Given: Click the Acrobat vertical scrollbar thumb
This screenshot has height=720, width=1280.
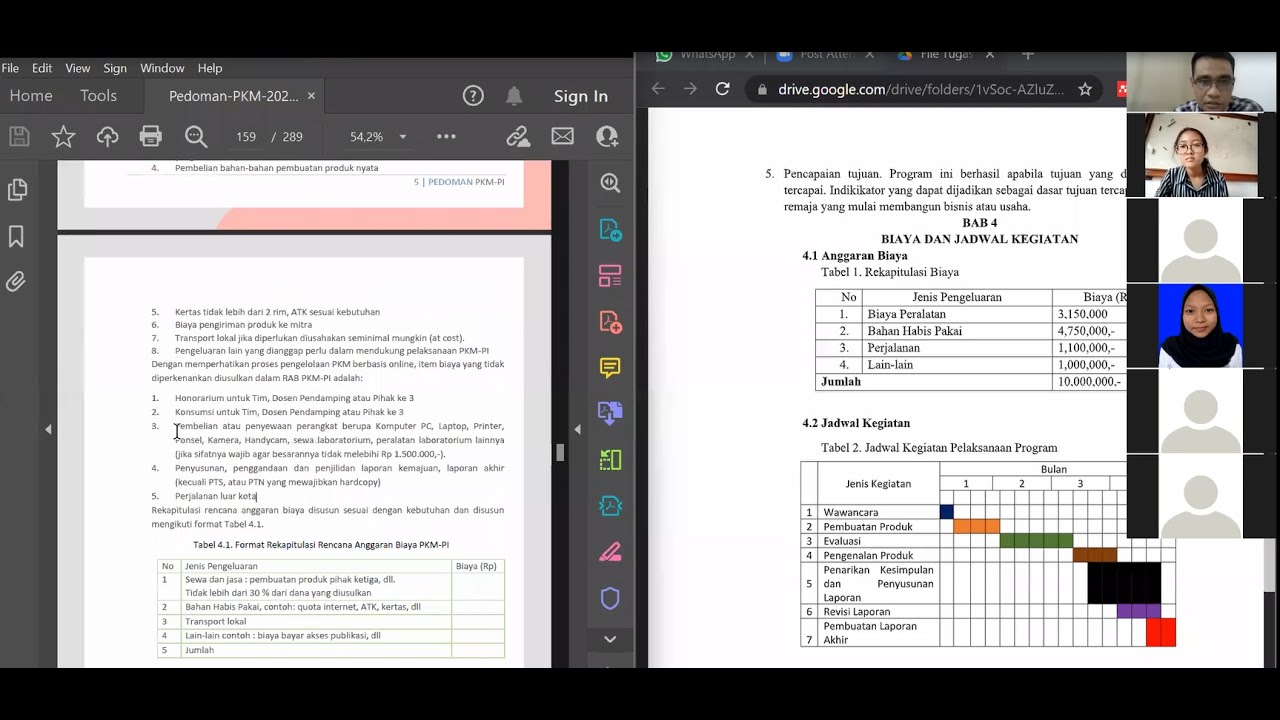Looking at the screenshot, I should point(560,452).
